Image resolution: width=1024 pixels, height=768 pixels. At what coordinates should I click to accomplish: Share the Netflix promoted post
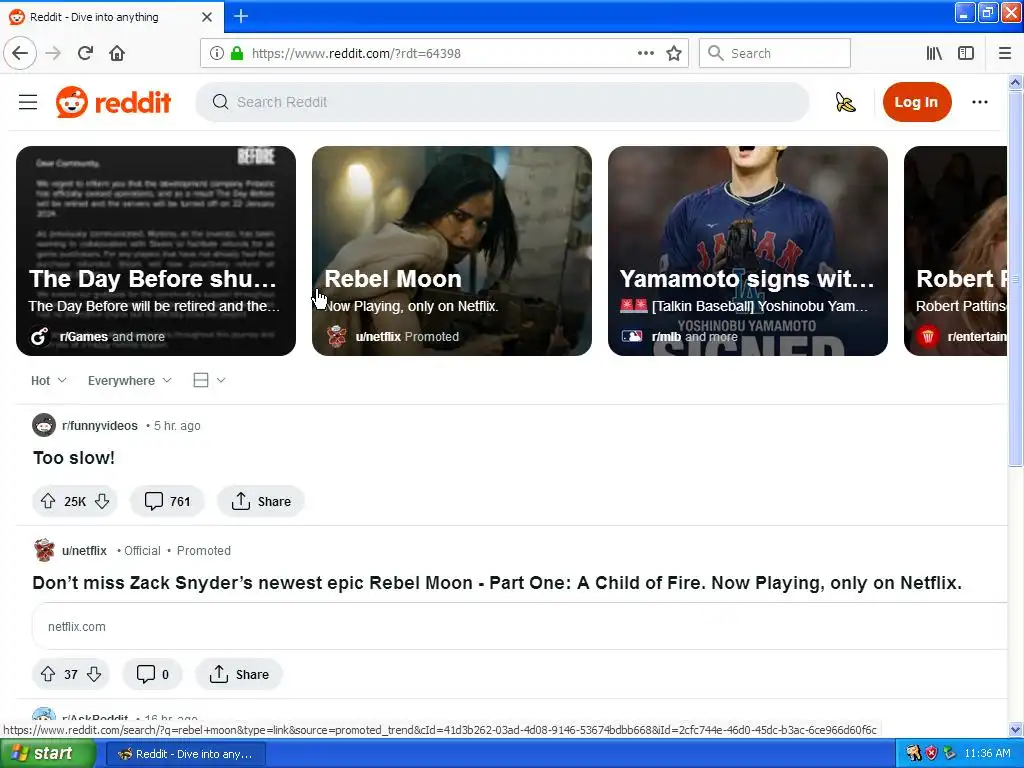(x=238, y=674)
